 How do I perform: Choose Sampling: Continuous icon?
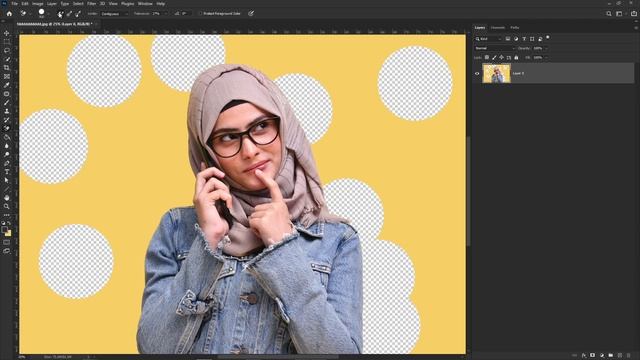click(60, 14)
